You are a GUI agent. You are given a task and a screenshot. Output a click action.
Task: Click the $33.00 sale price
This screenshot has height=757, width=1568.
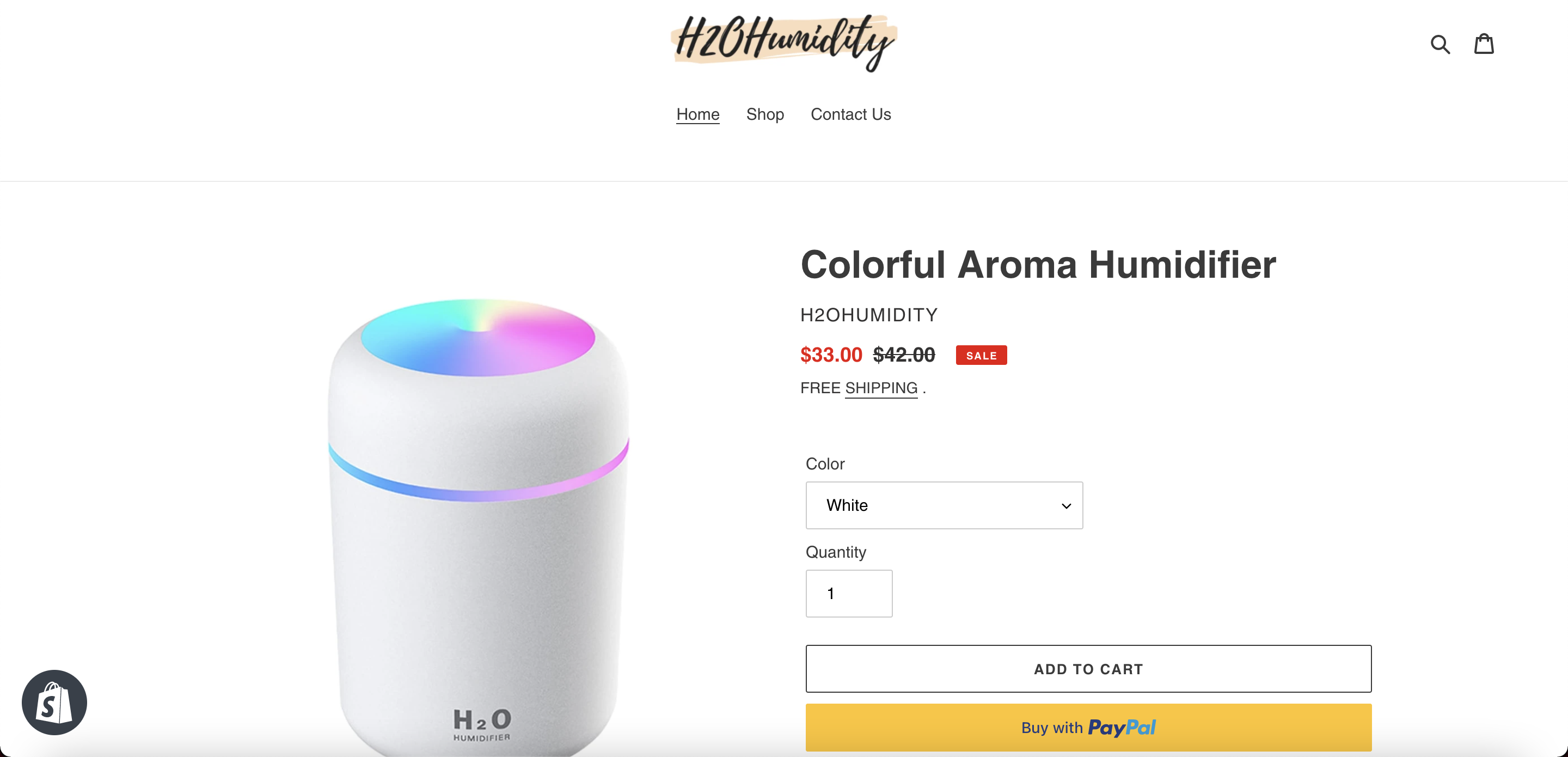point(831,355)
